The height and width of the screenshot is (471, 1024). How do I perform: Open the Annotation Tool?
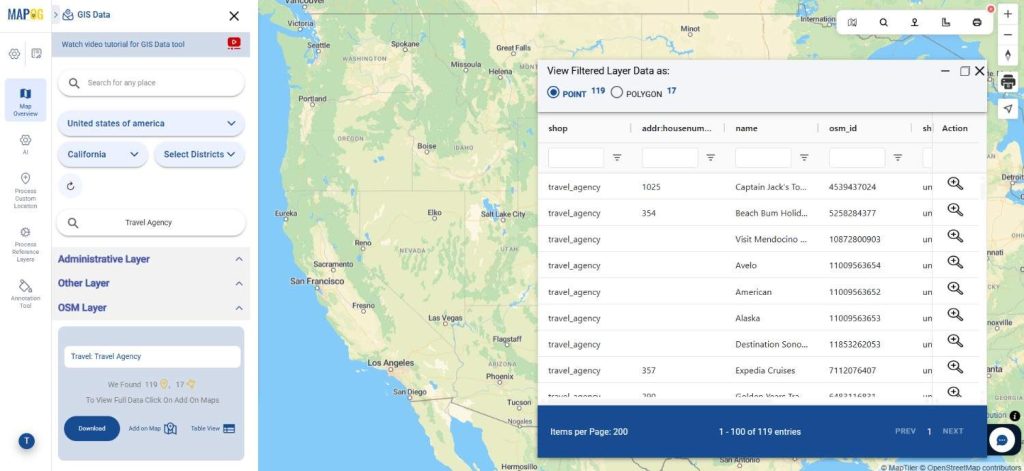pyautogui.click(x=25, y=293)
